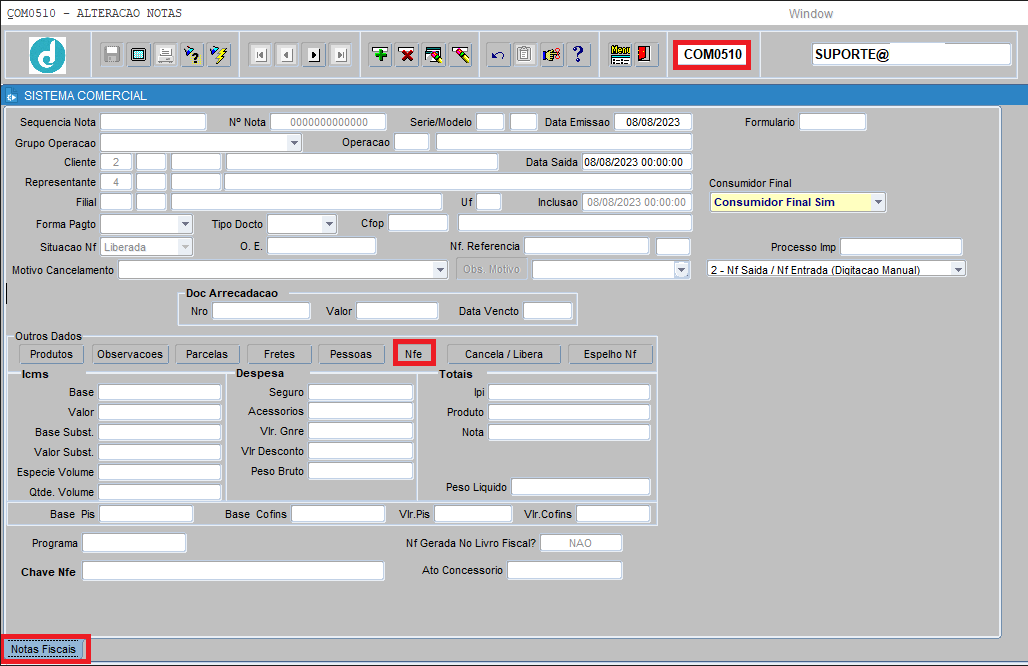Click the Data Vencto field

pos(547,311)
